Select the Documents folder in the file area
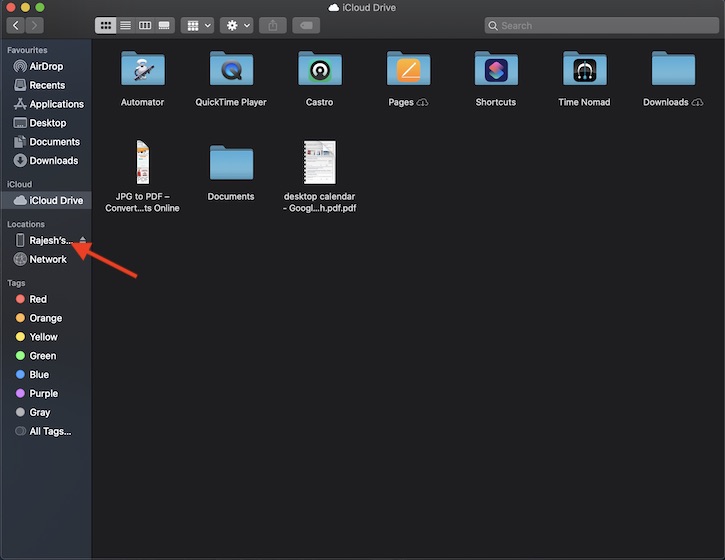Screen dimensions: 725x560 (231, 162)
